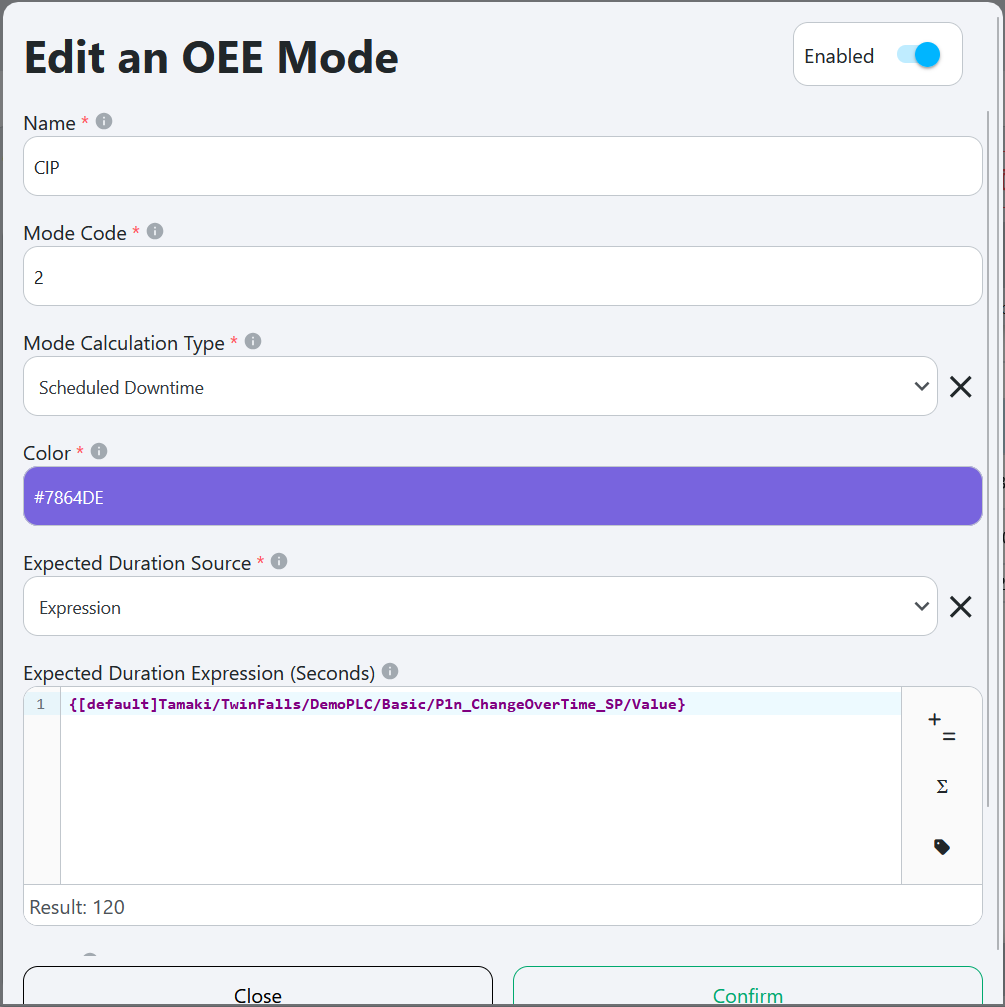Image resolution: width=1005 pixels, height=1007 pixels.
Task: Click inside the Mode Code field
Action: [x=500, y=276]
